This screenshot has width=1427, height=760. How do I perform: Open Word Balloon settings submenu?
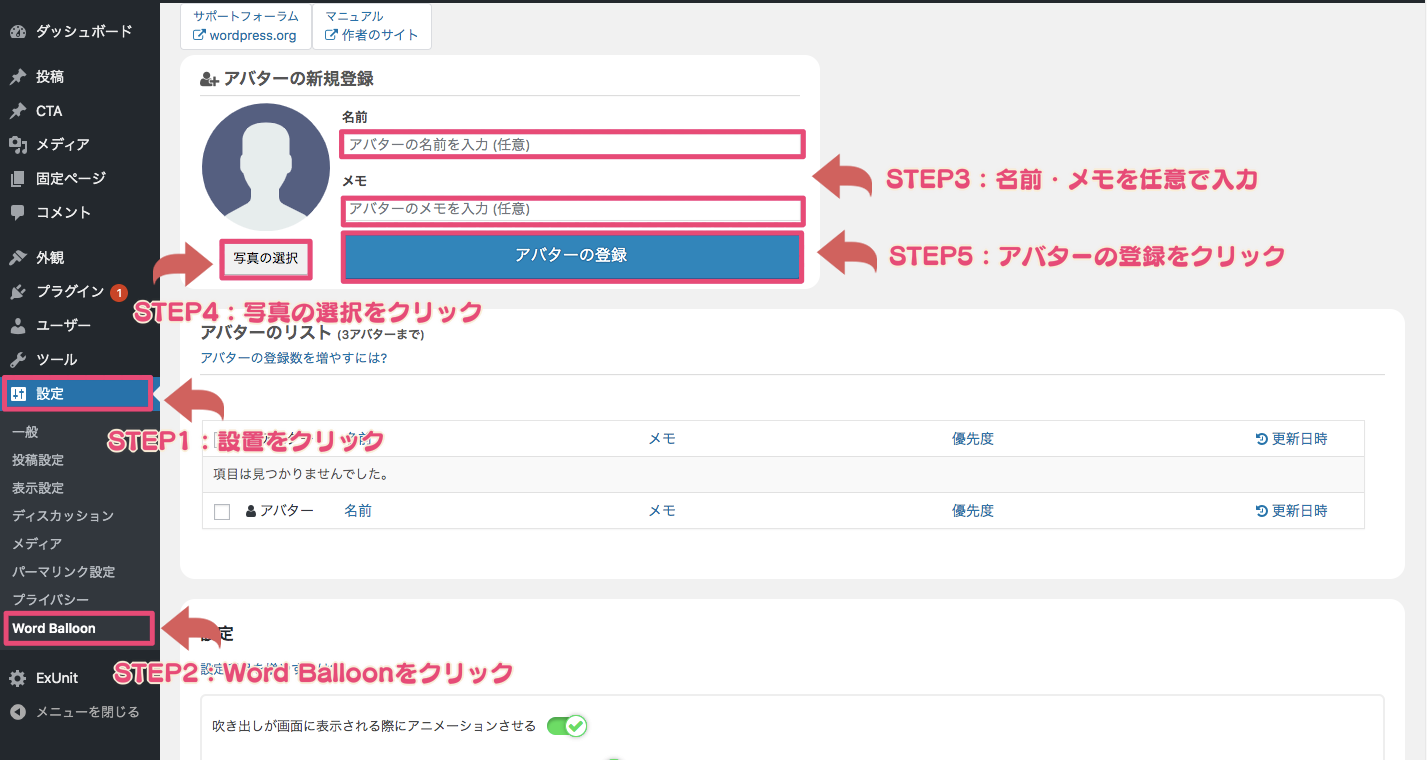[x=54, y=628]
